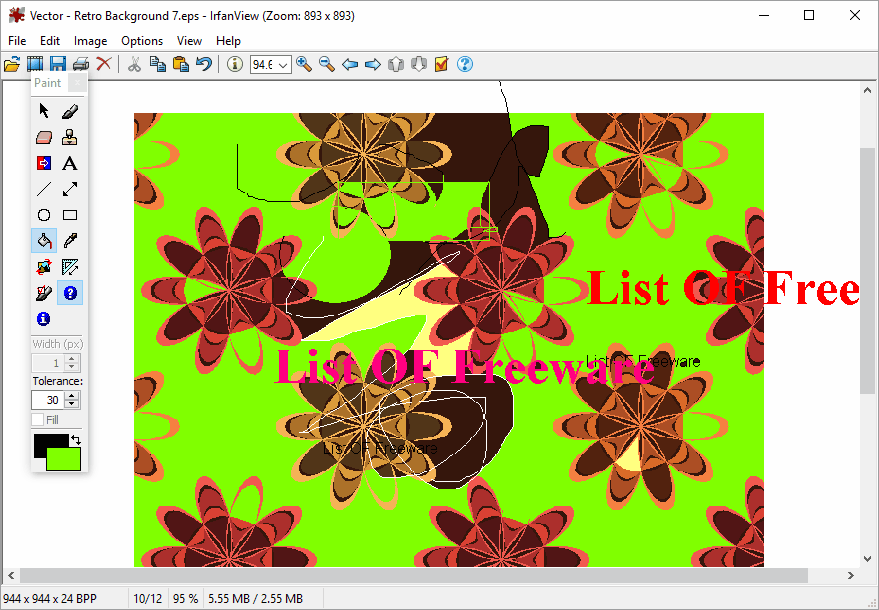Click the Zoom out magnifier icon
Image resolution: width=879 pixels, height=610 pixels.
click(x=327, y=64)
